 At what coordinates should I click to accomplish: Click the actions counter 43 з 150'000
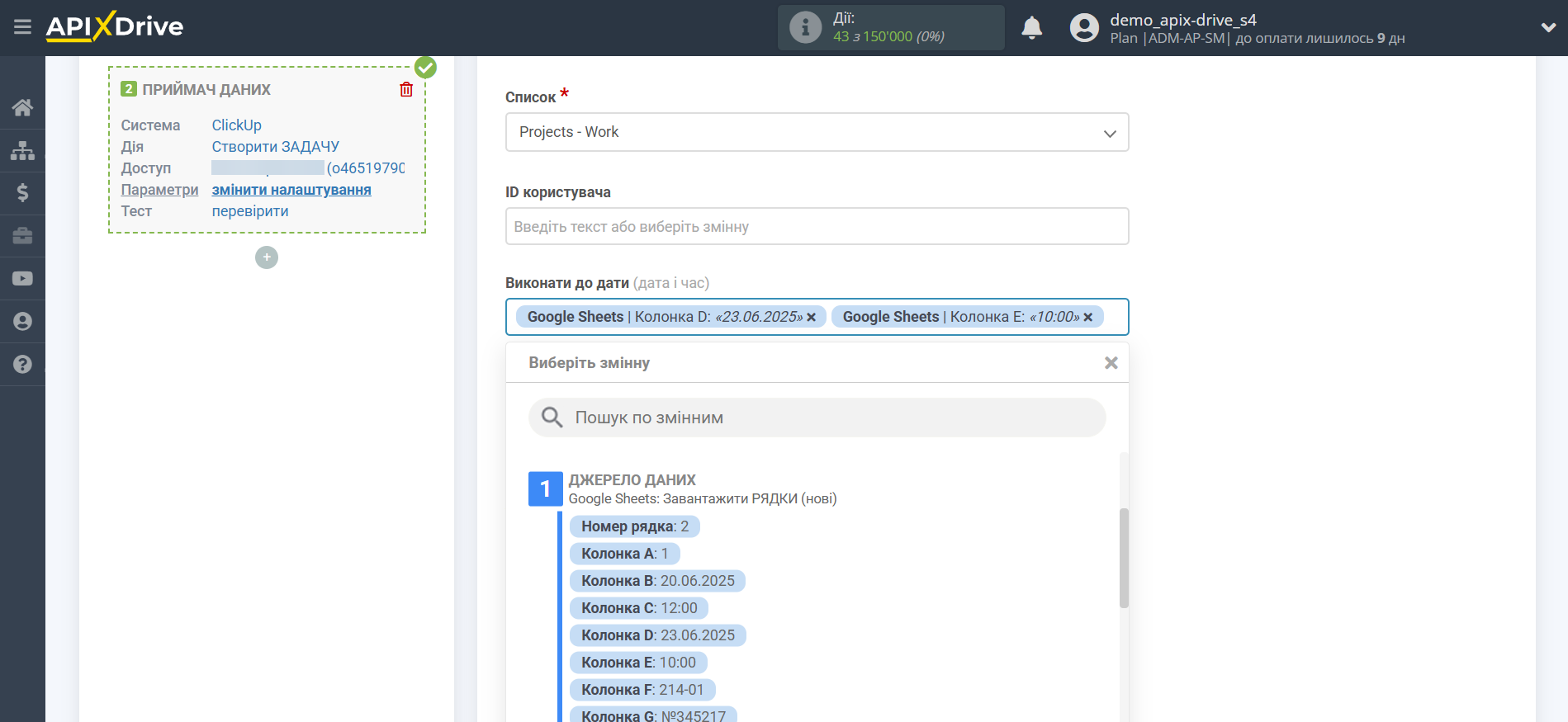[888, 36]
